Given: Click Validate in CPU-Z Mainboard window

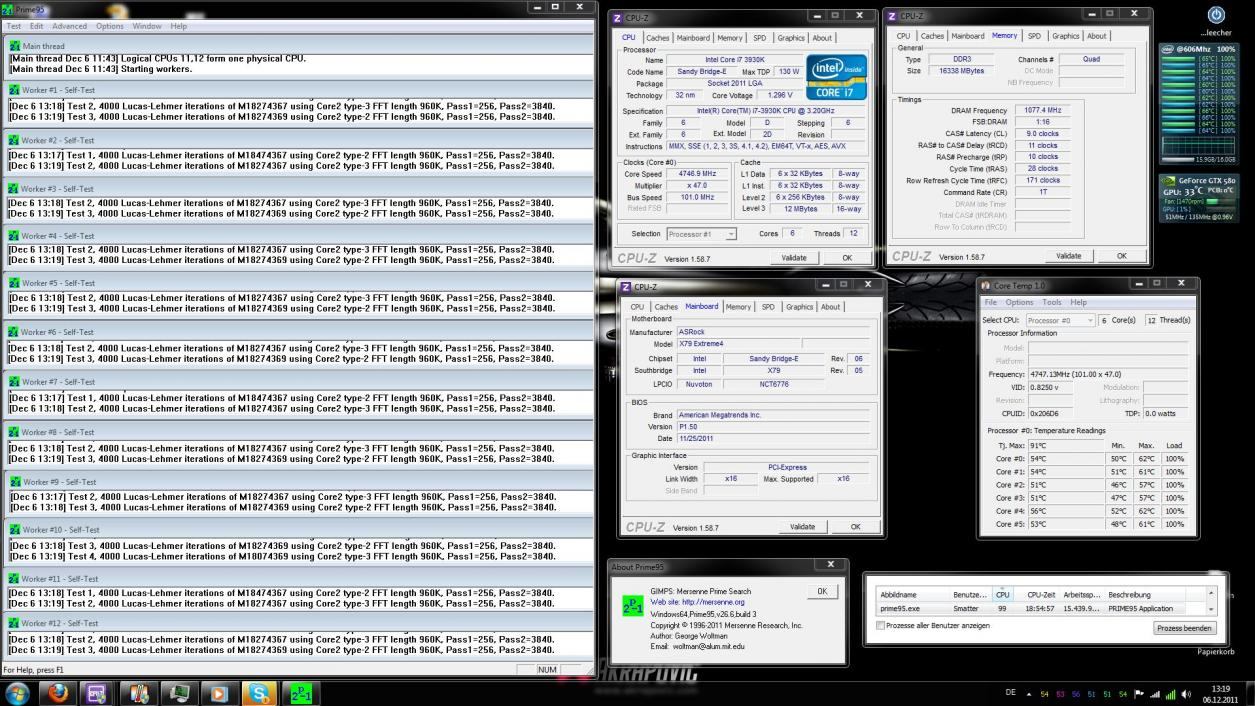Looking at the screenshot, I should pyautogui.click(x=803, y=526).
